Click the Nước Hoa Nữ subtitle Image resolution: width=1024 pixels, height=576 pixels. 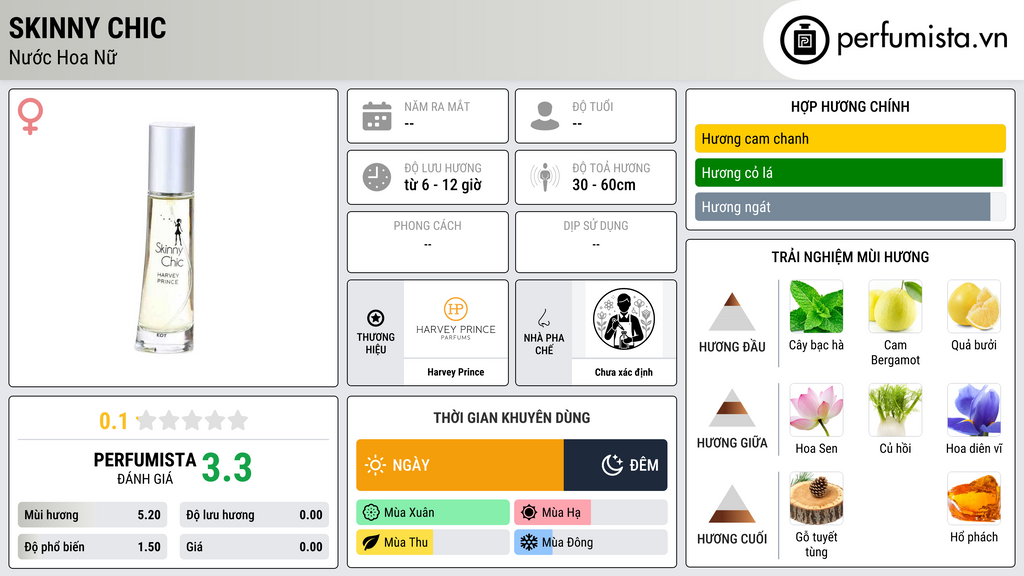pyautogui.click(x=63, y=57)
